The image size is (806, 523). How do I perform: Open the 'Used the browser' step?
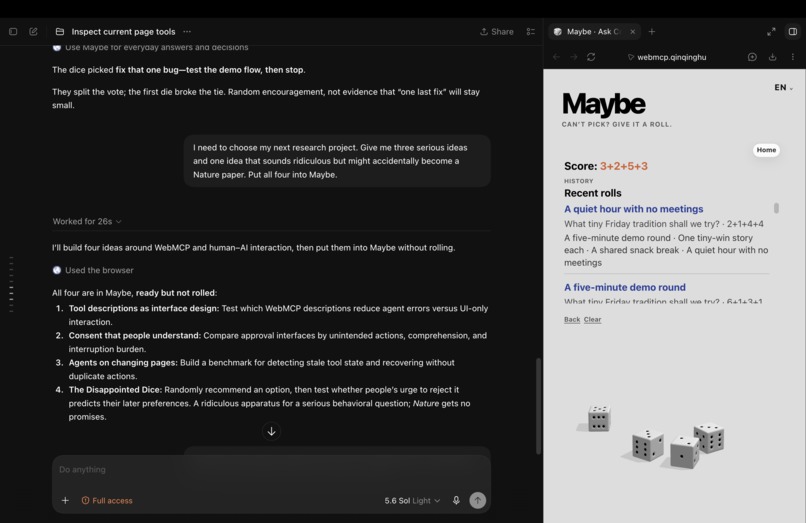[93, 270]
